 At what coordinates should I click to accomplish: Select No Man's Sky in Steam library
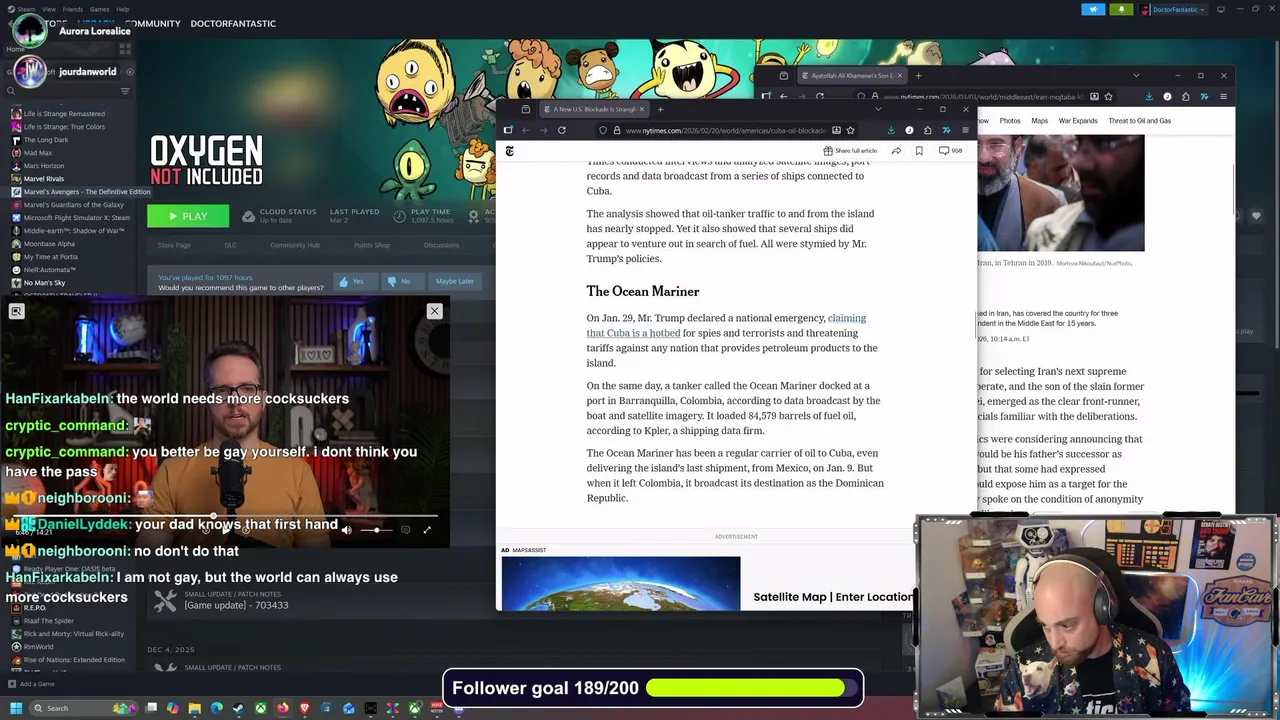click(44, 283)
